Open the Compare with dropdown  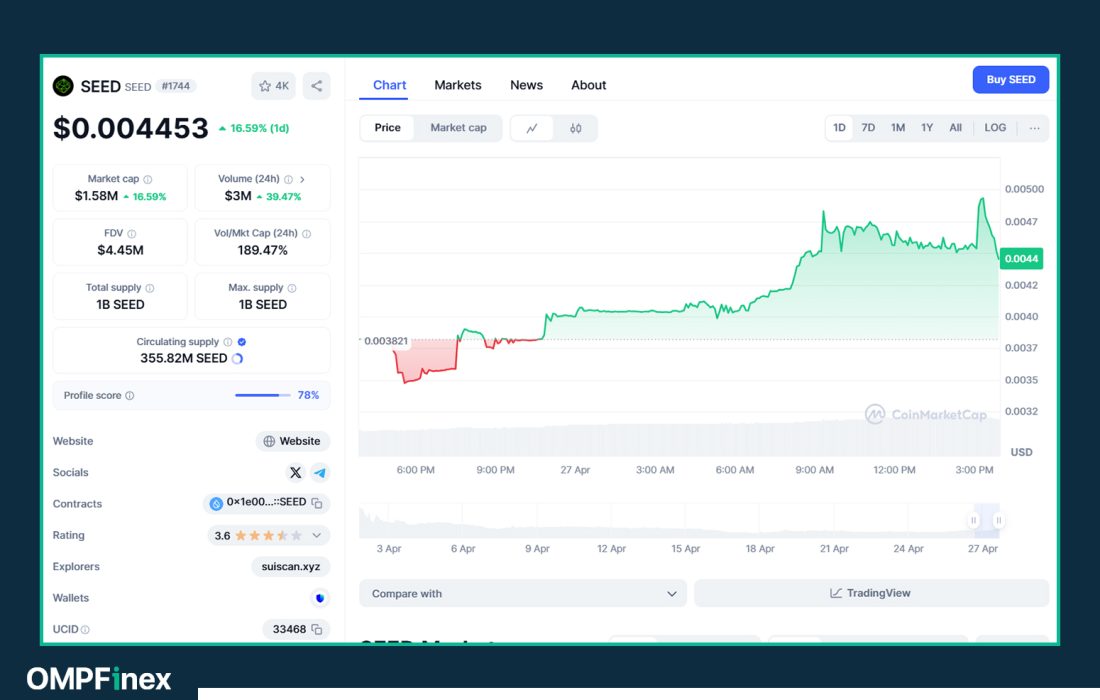pos(523,593)
